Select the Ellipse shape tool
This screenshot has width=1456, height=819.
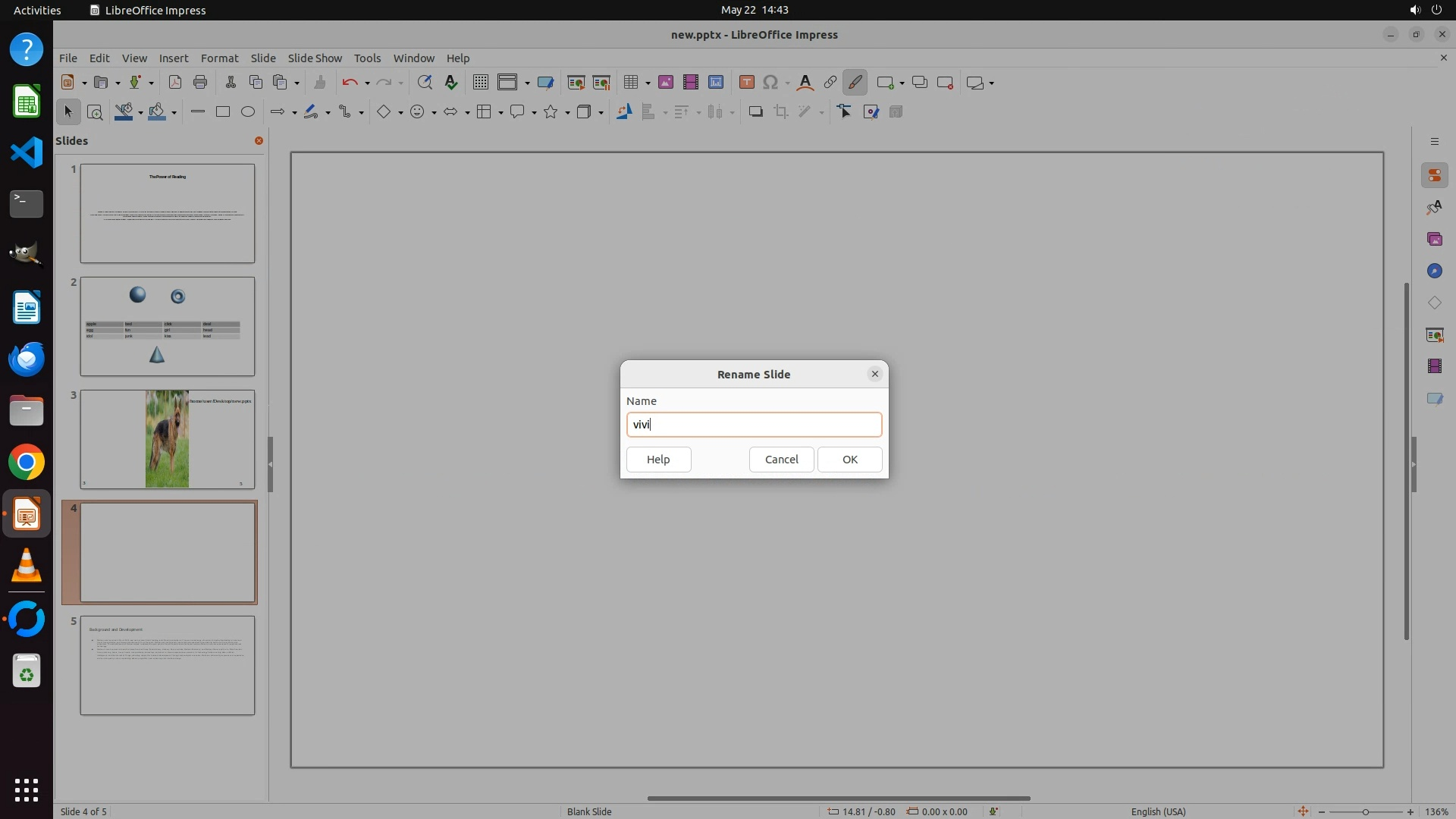(x=248, y=112)
